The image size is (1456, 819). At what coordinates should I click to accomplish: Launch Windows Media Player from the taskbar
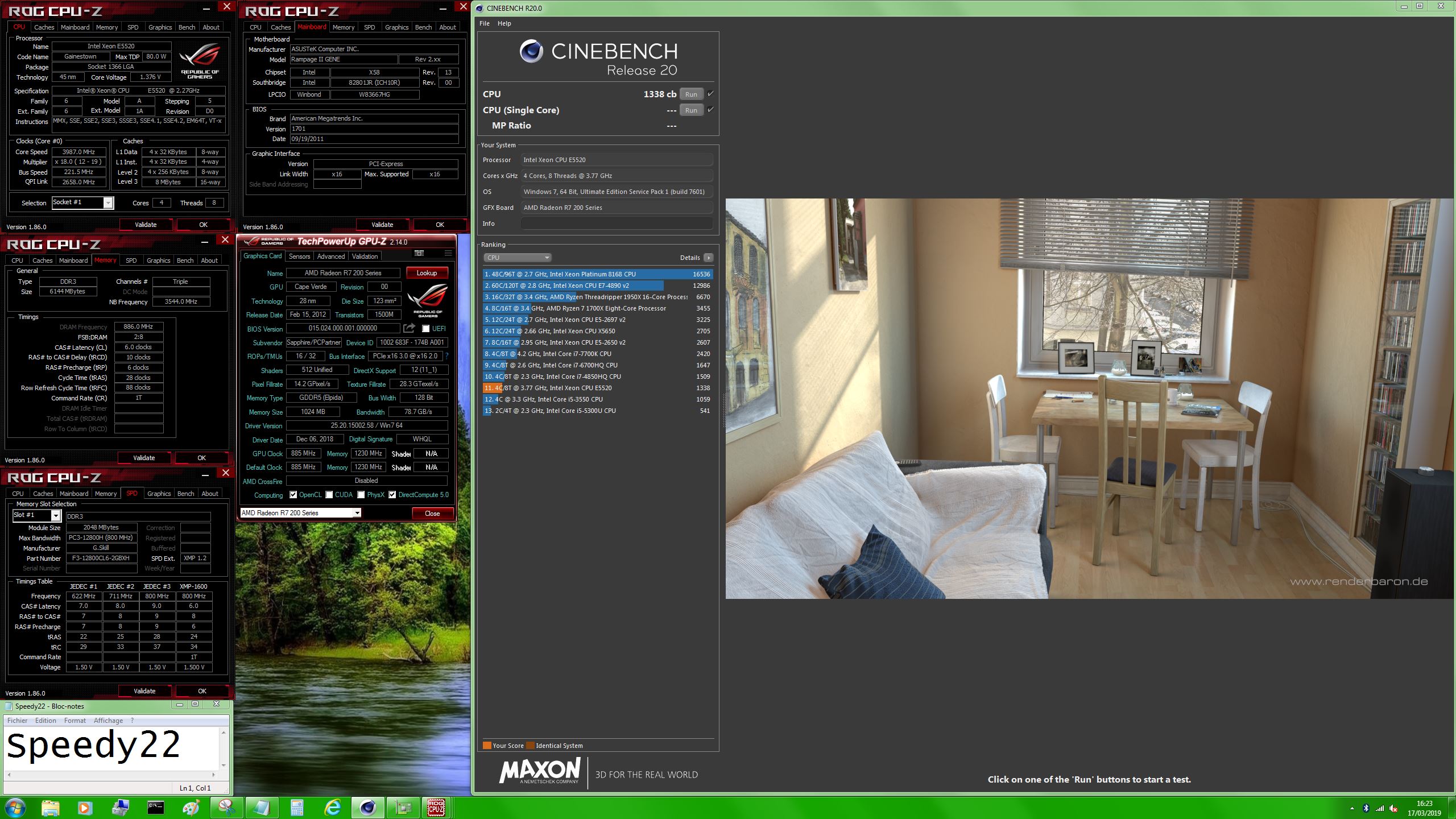click(x=84, y=808)
